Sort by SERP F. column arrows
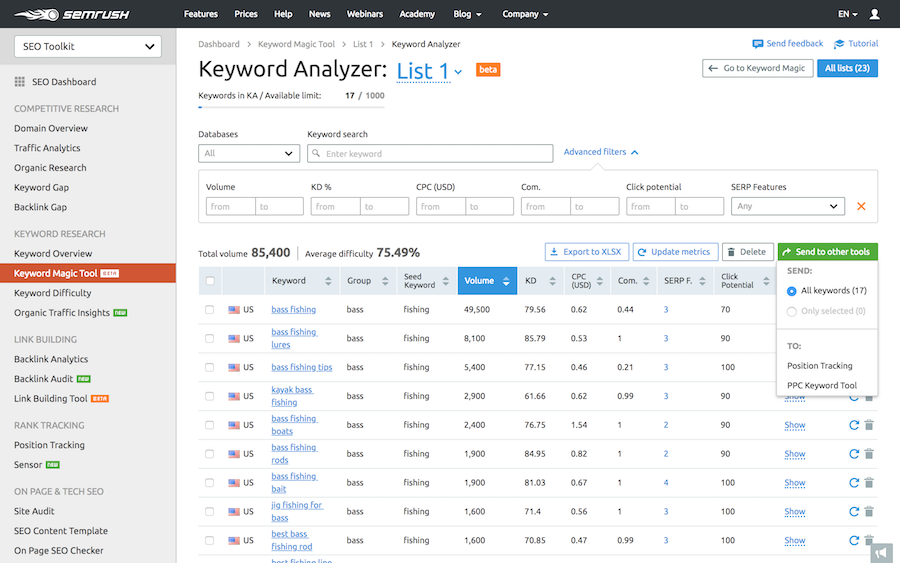Screen dimensions: 900x563 702,281
